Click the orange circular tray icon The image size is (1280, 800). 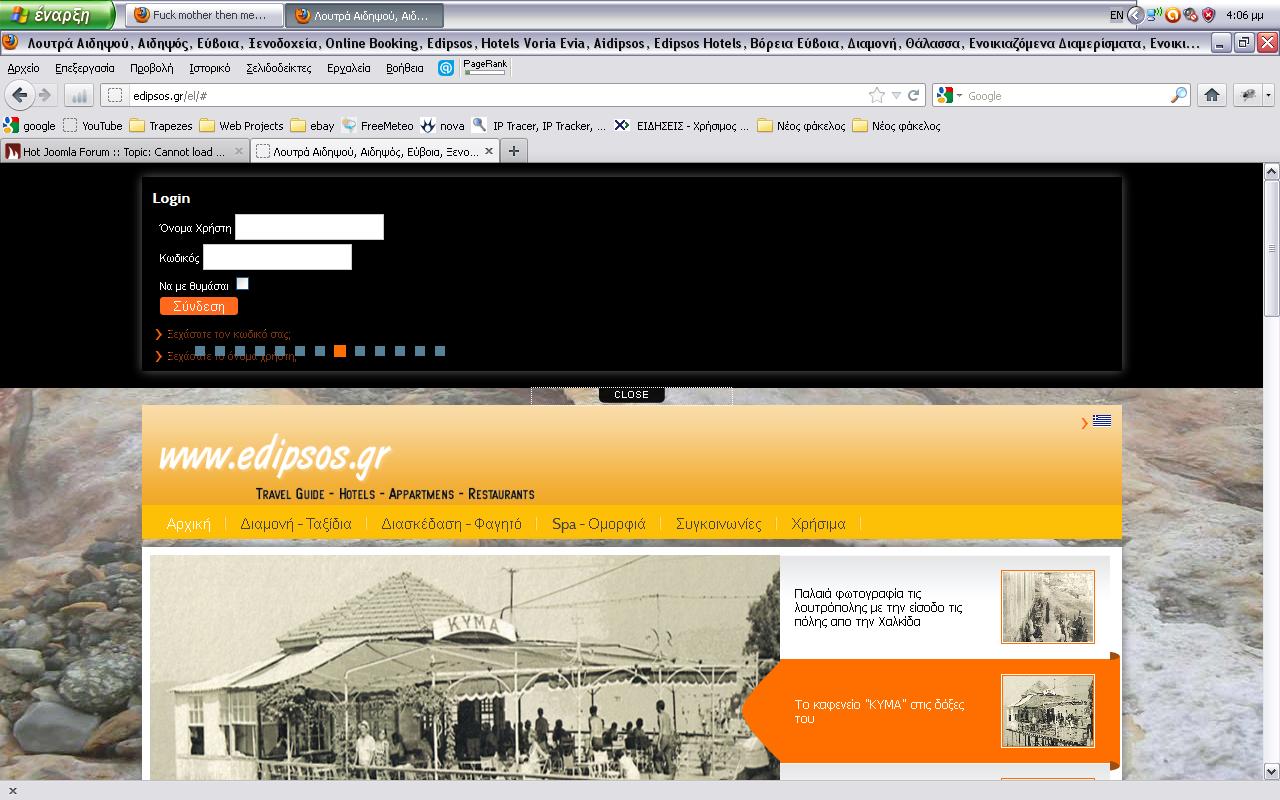[1173, 14]
